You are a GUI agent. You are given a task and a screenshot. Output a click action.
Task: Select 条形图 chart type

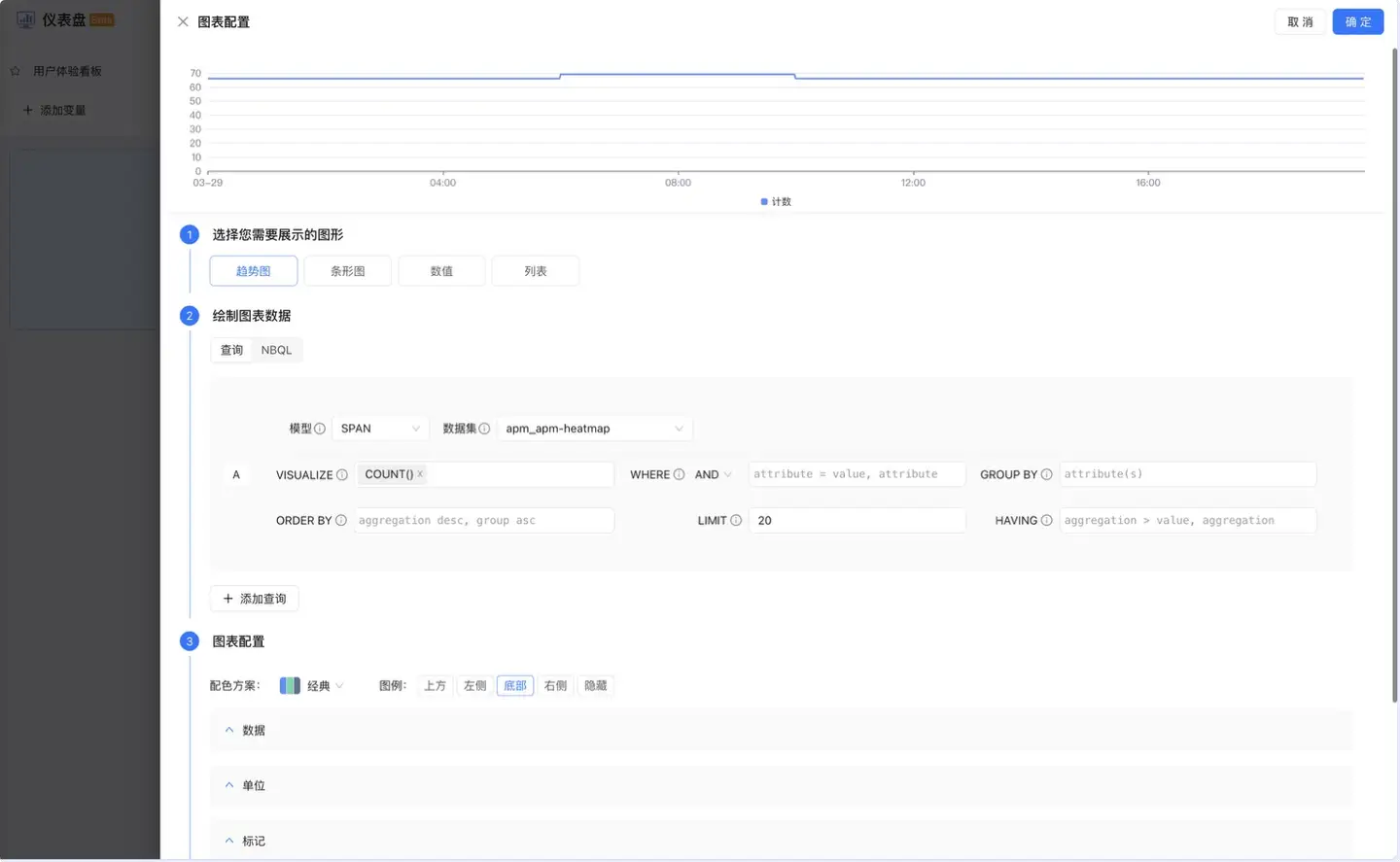[347, 271]
